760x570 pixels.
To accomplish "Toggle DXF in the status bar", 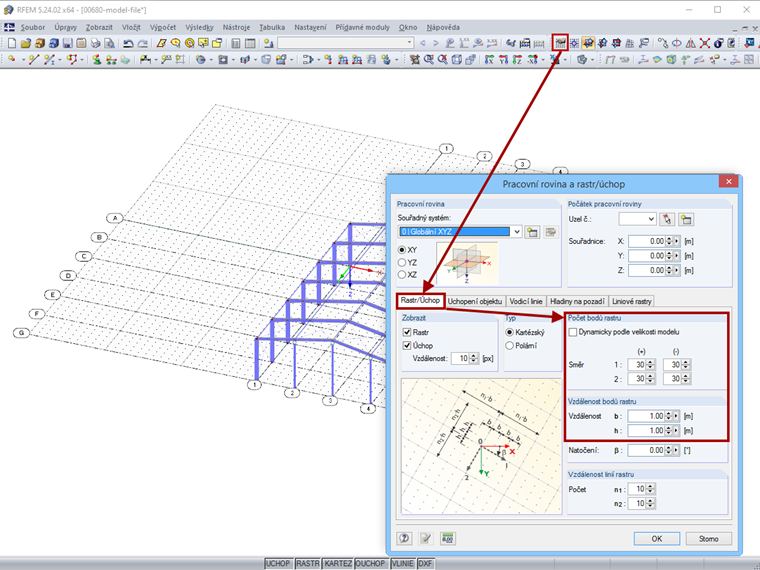I will coord(425,563).
